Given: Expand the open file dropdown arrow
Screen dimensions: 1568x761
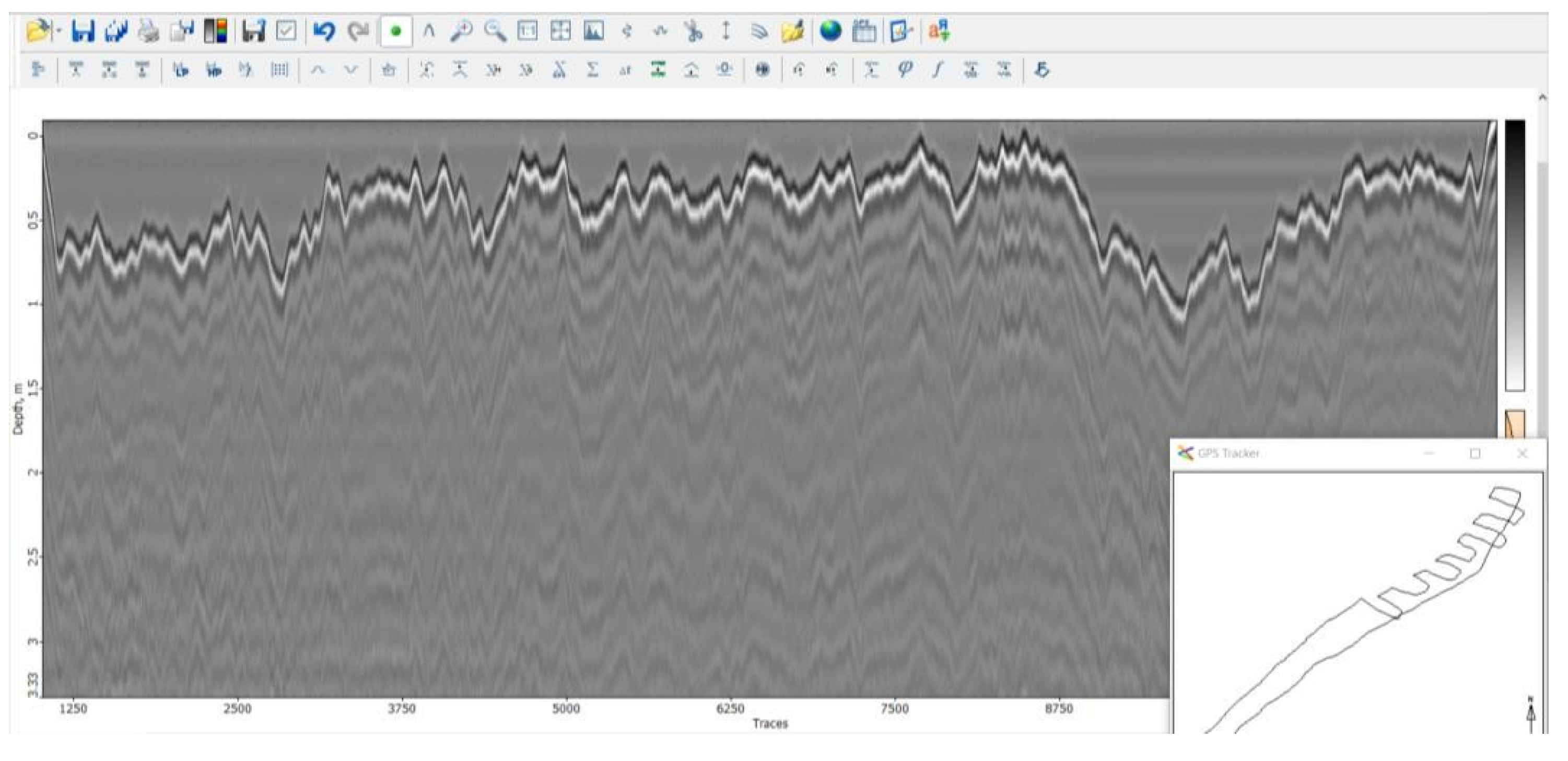Looking at the screenshot, I should [59, 30].
